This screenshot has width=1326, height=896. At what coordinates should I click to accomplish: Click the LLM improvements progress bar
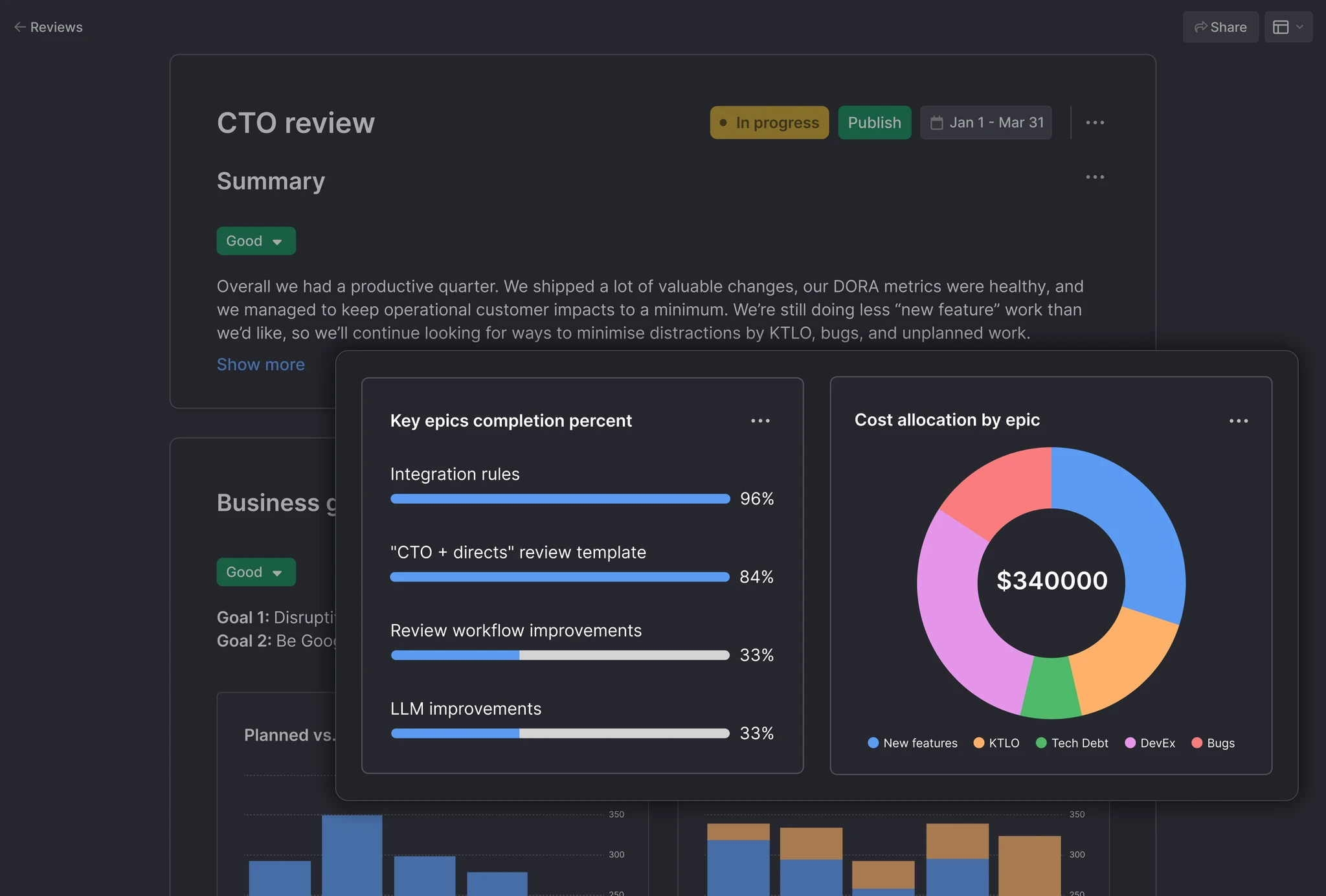click(560, 734)
